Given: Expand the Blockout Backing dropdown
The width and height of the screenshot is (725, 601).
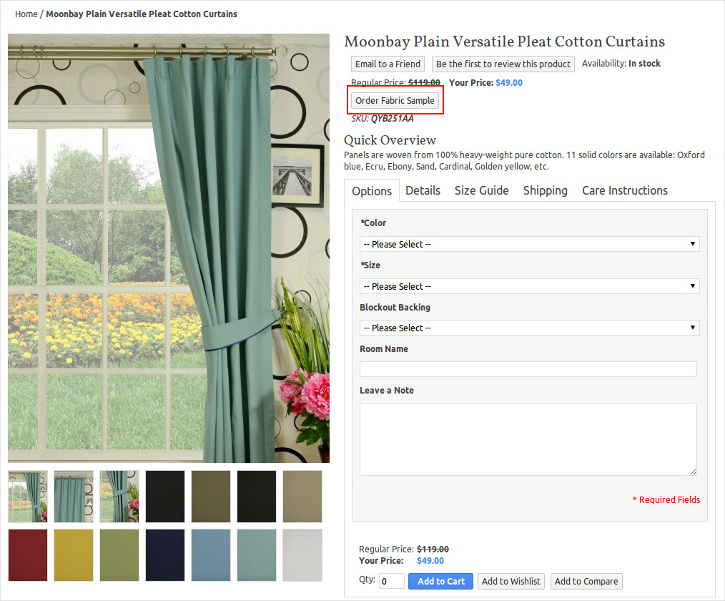Looking at the screenshot, I should coord(529,328).
